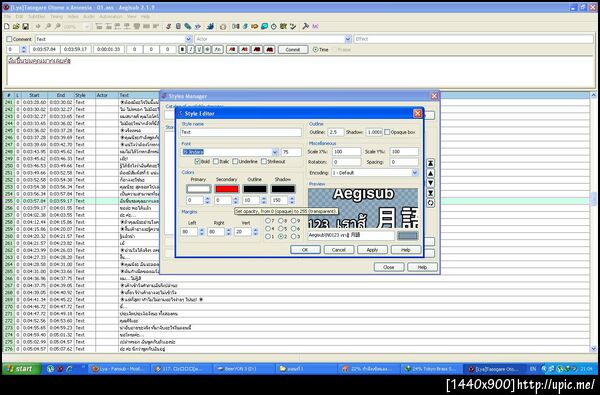The width and height of the screenshot is (600, 395).
Task: Click move style to top arrow icon
Action: click(430, 163)
